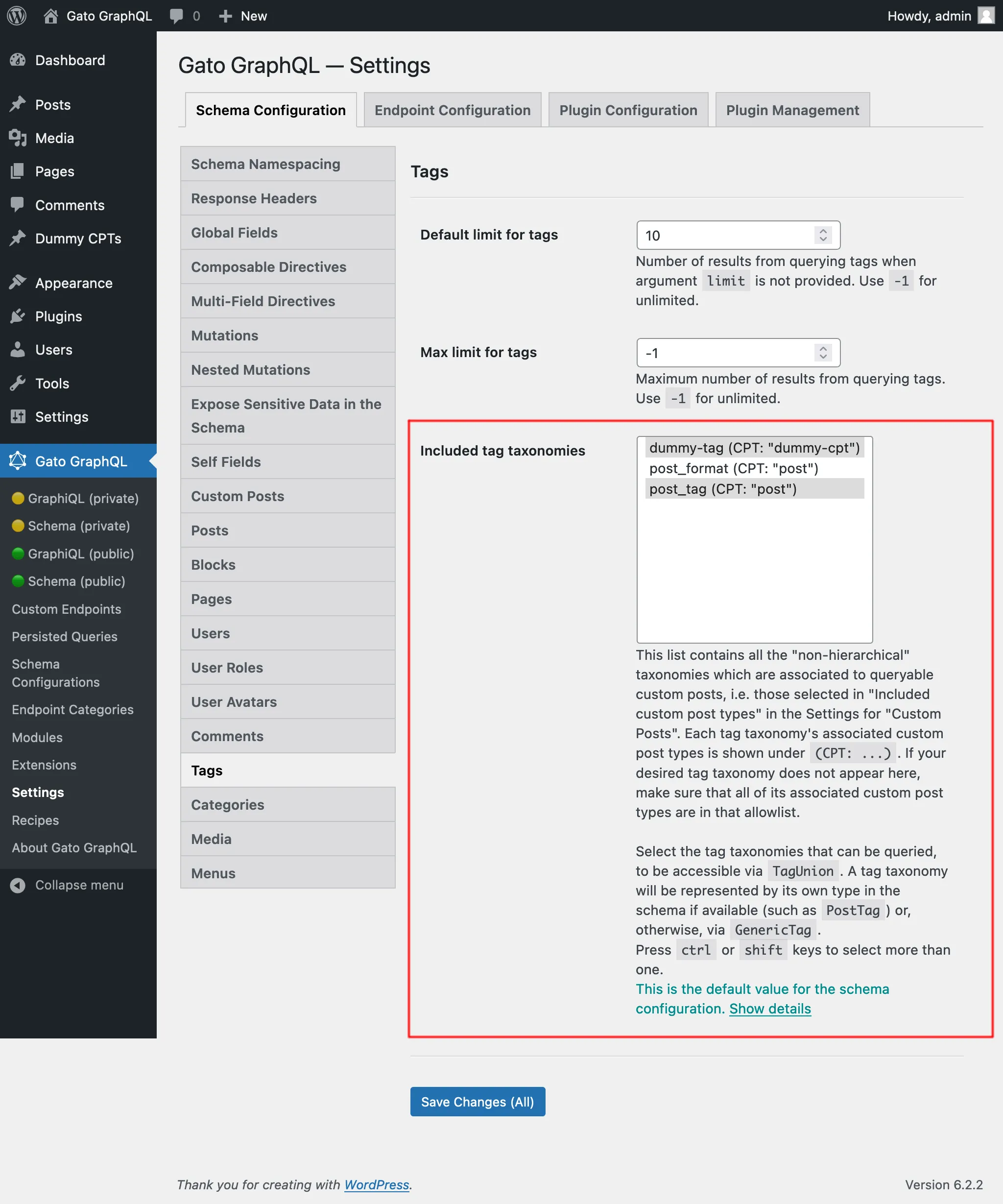This screenshot has width=1003, height=1204.
Task: Open Composable Directives section
Action: click(x=287, y=267)
